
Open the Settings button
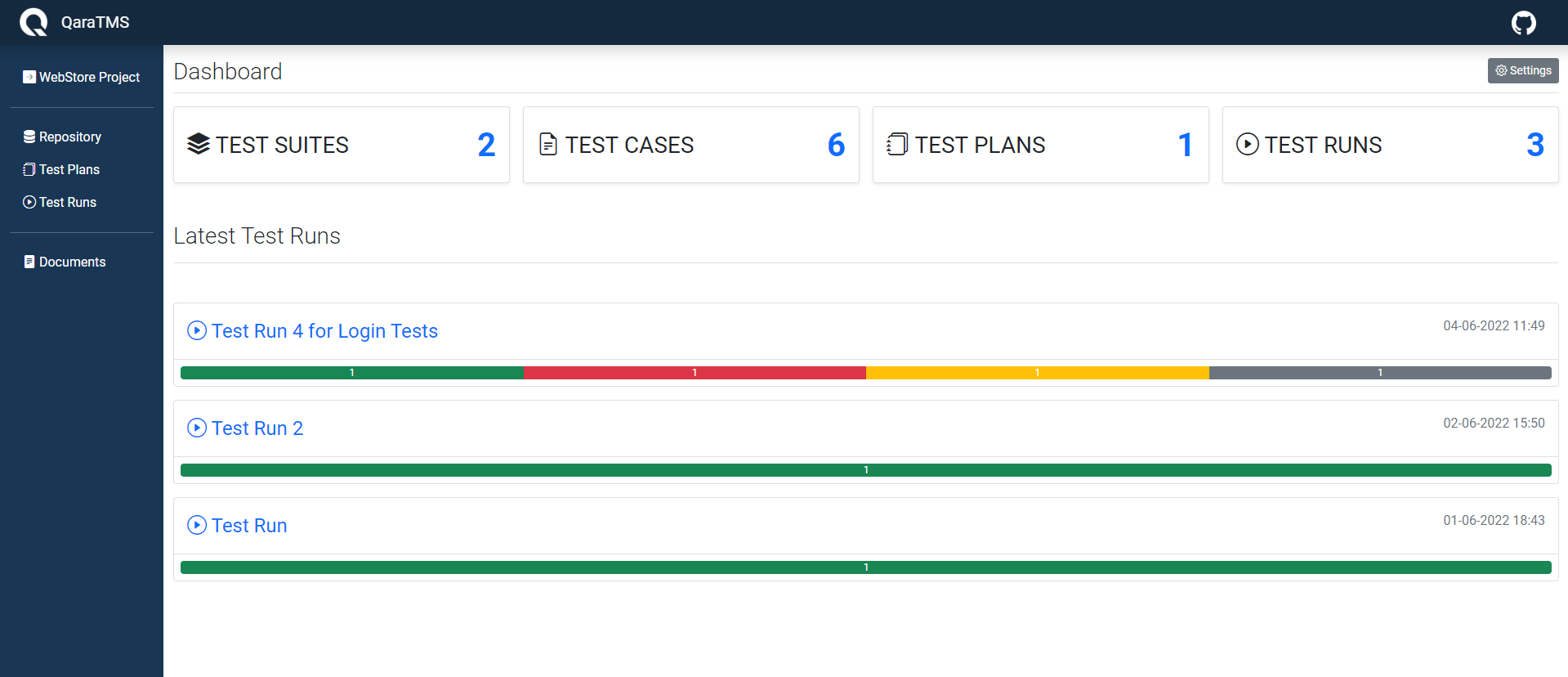(x=1523, y=70)
